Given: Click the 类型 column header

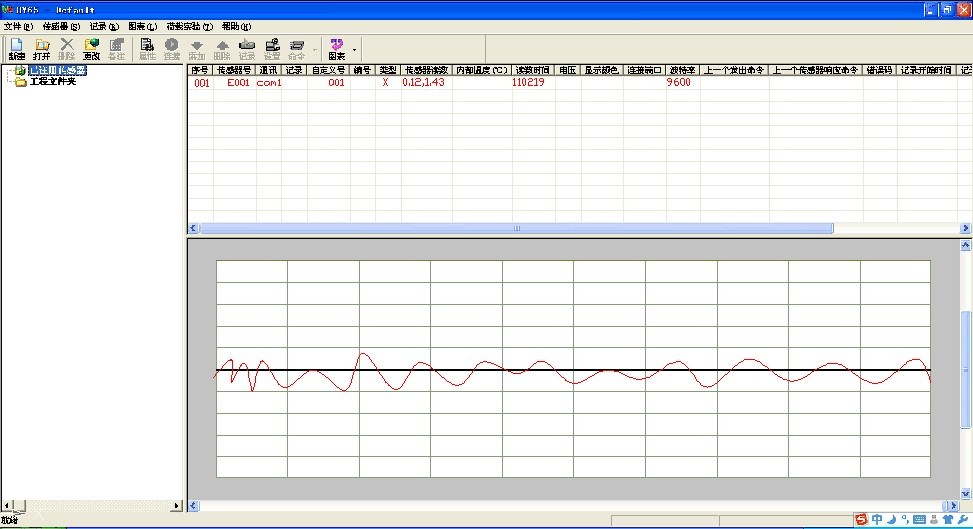Looking at the screenshot, I should click(x=388, y=70).
